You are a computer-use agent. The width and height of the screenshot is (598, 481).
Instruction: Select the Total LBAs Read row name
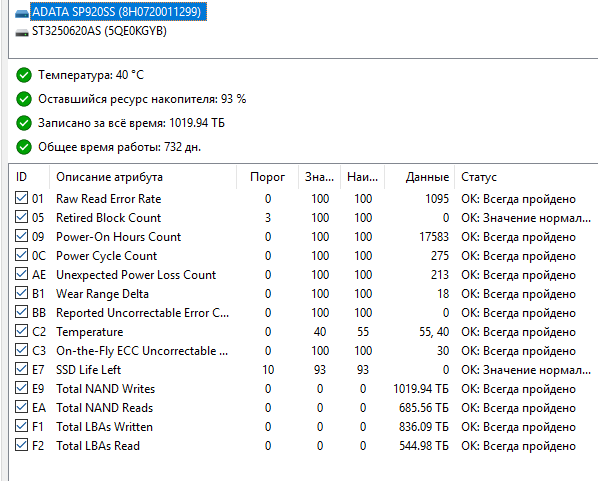coord(98,446)
